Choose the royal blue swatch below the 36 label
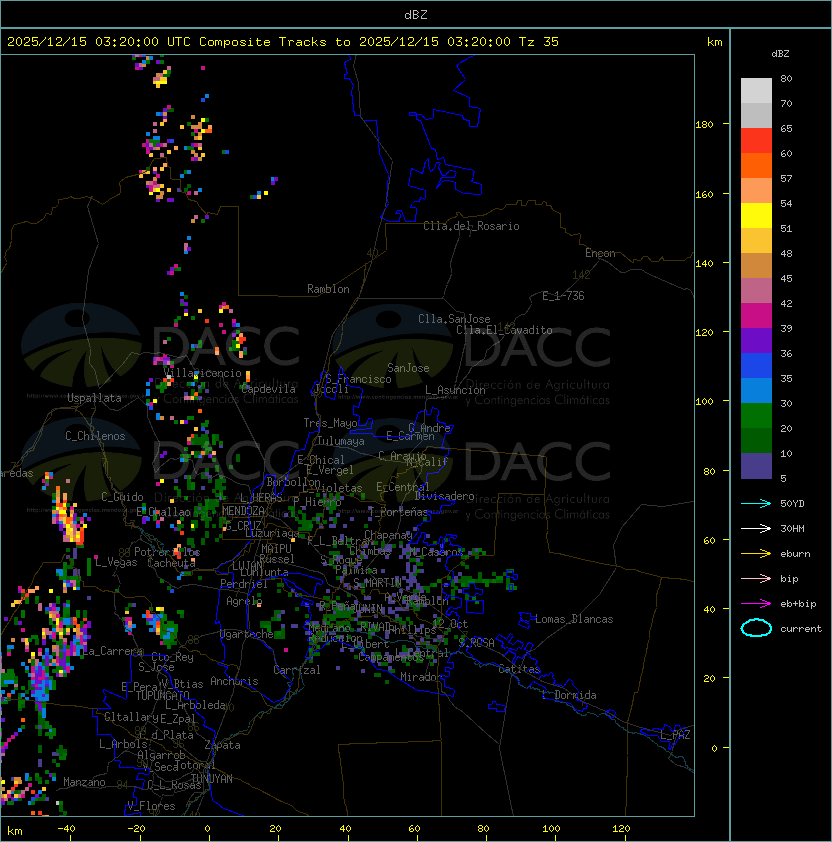Image resolution: width=832 pixels, height=842 pixels. click(x=756, y=366)
